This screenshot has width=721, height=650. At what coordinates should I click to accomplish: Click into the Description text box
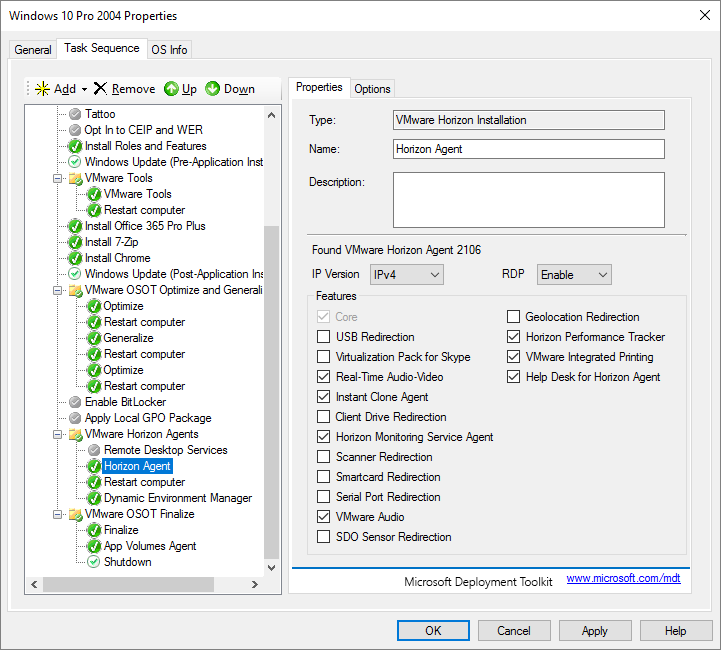(x=528, y=200)
